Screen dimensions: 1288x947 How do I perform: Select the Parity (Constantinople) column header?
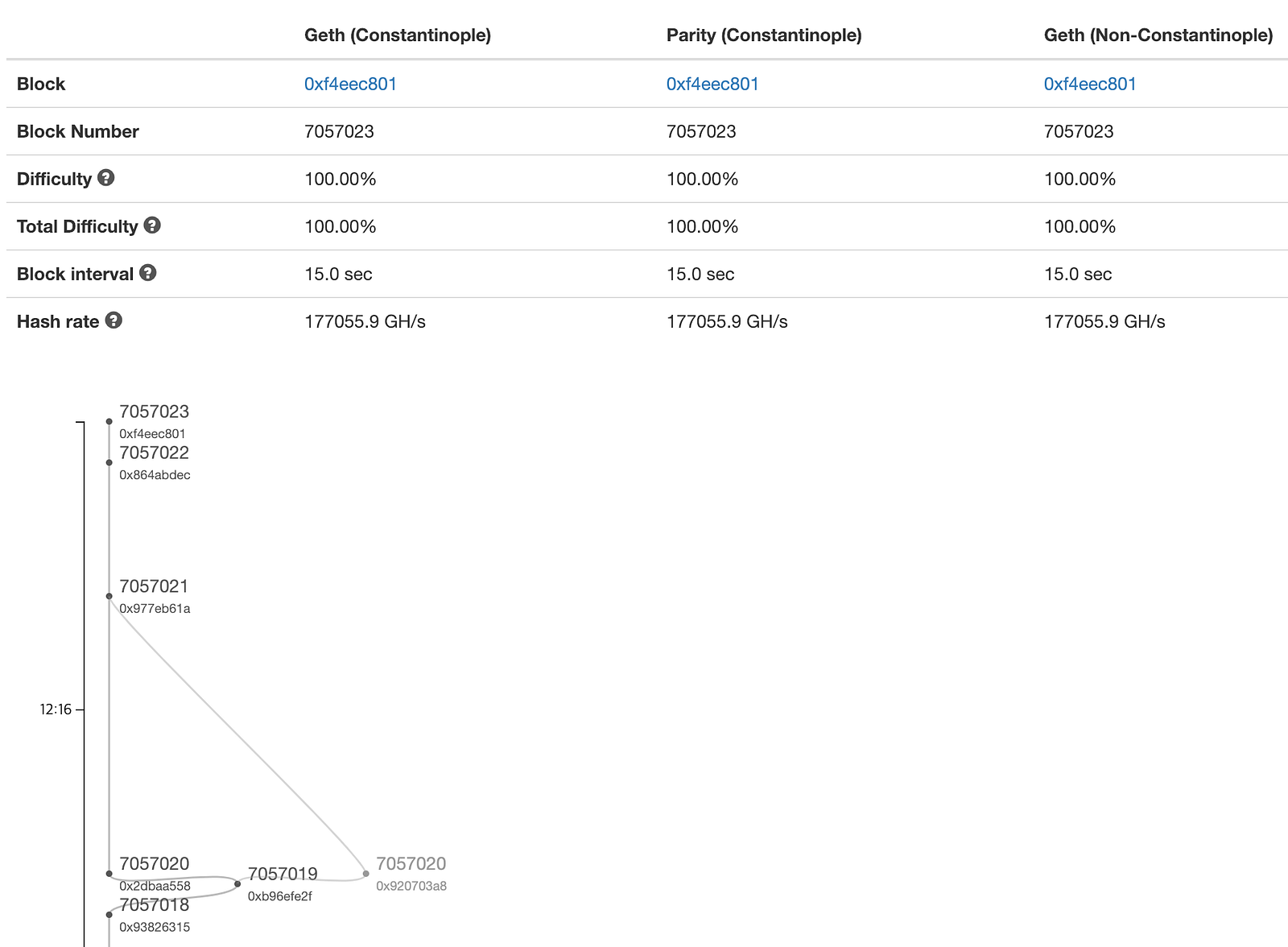click(764, 35)
